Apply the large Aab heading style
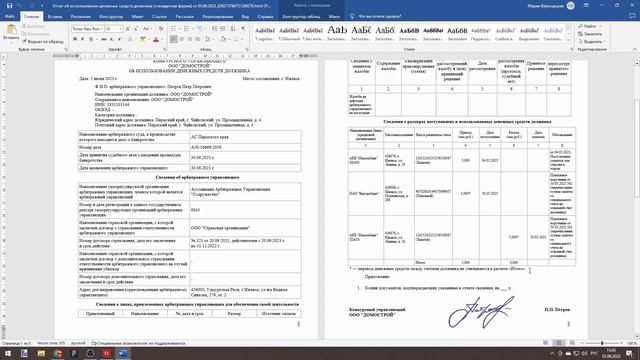Image resolution: width=640 pixels, height=360 pixels. coord(337,33)
